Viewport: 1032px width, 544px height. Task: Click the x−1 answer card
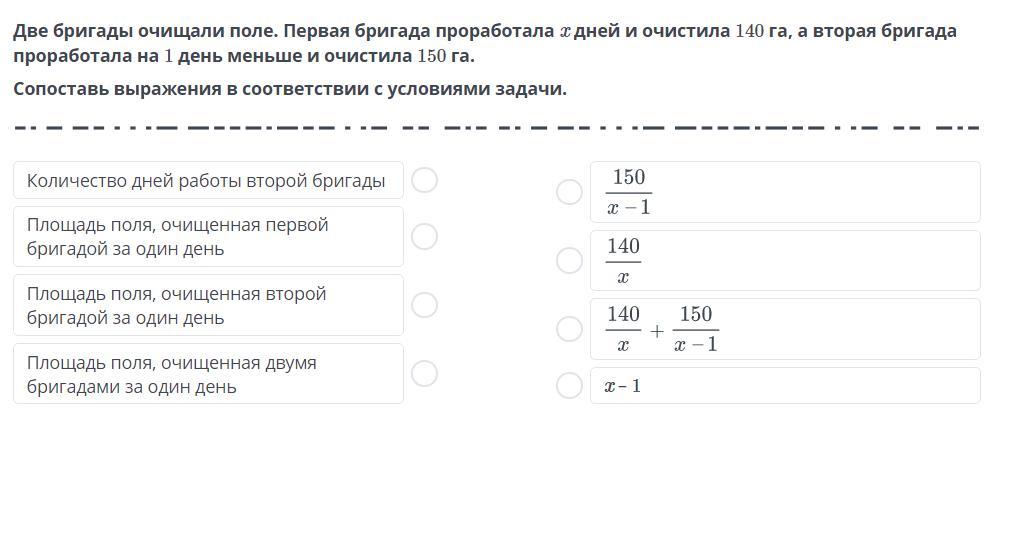(x=785, y=385)
